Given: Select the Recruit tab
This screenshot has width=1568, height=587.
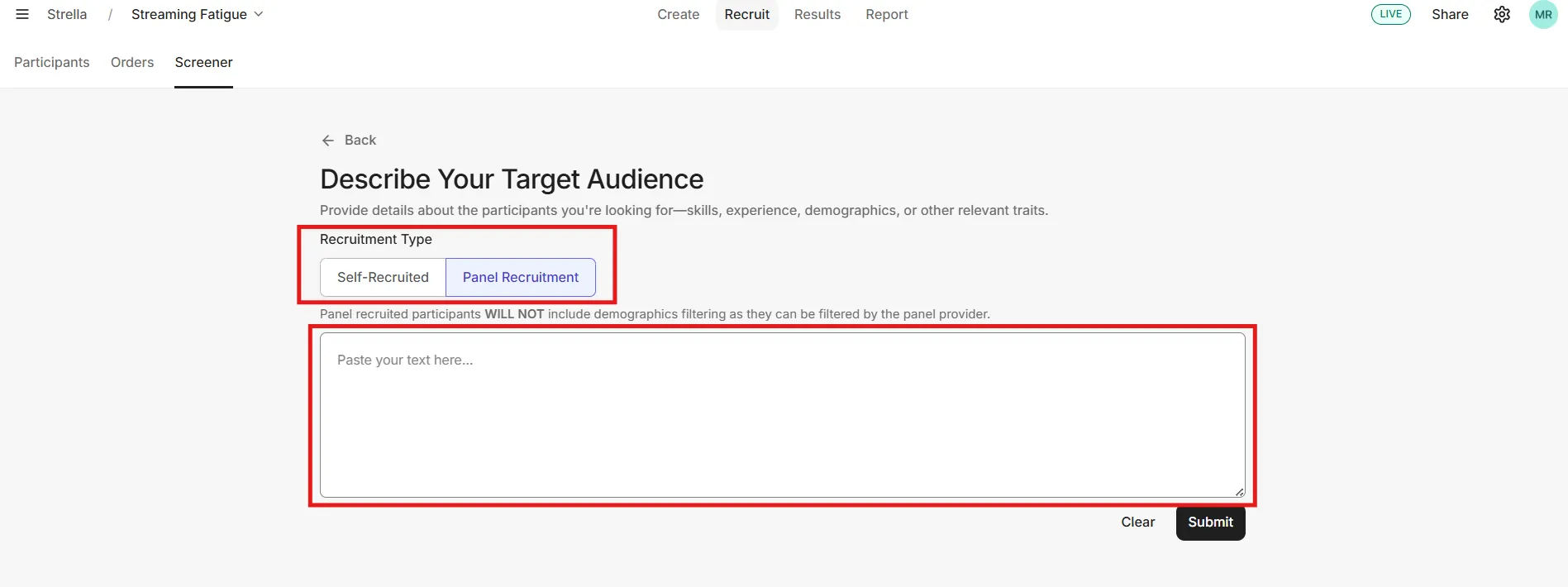Looking at the screenshot, I should click(x=747, y=14).
